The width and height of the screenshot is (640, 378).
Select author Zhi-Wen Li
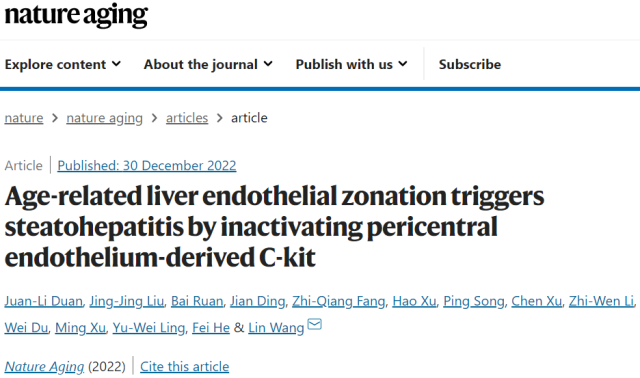click(x=601, y=301)
